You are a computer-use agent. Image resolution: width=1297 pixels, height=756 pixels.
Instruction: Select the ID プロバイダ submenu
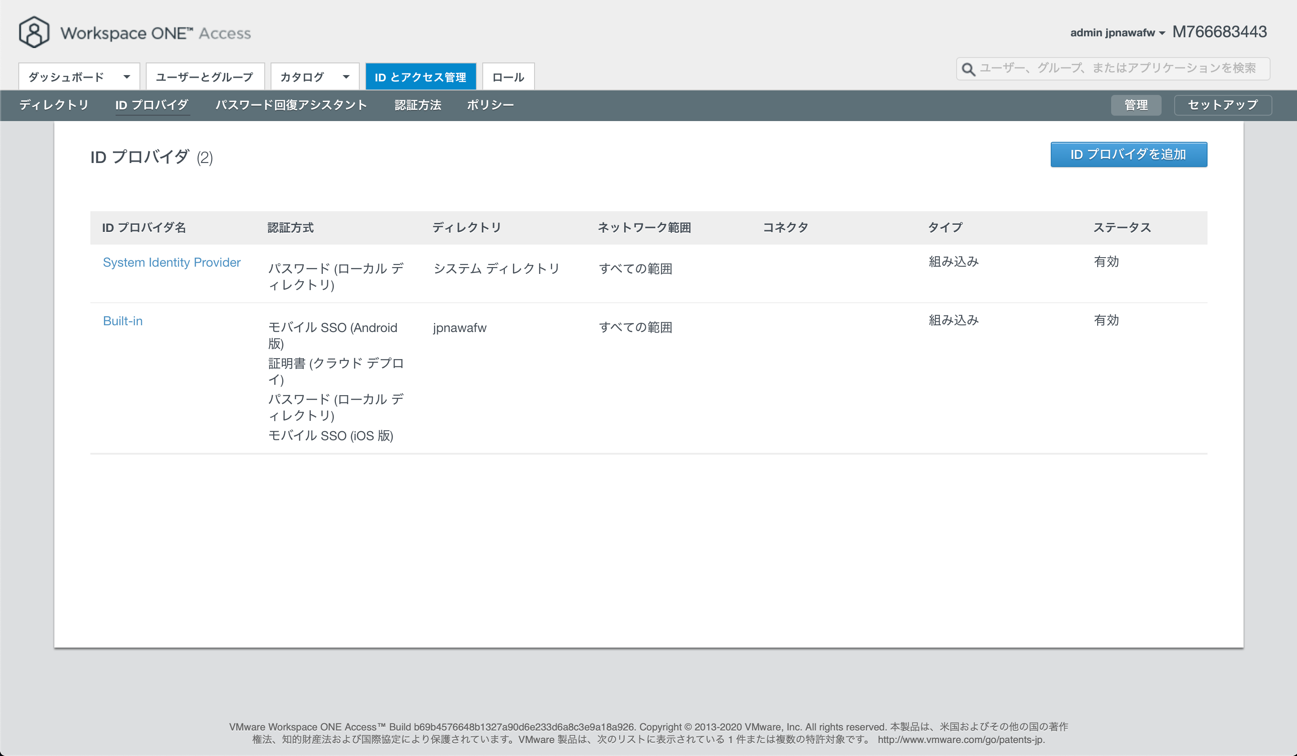point(152,105)
